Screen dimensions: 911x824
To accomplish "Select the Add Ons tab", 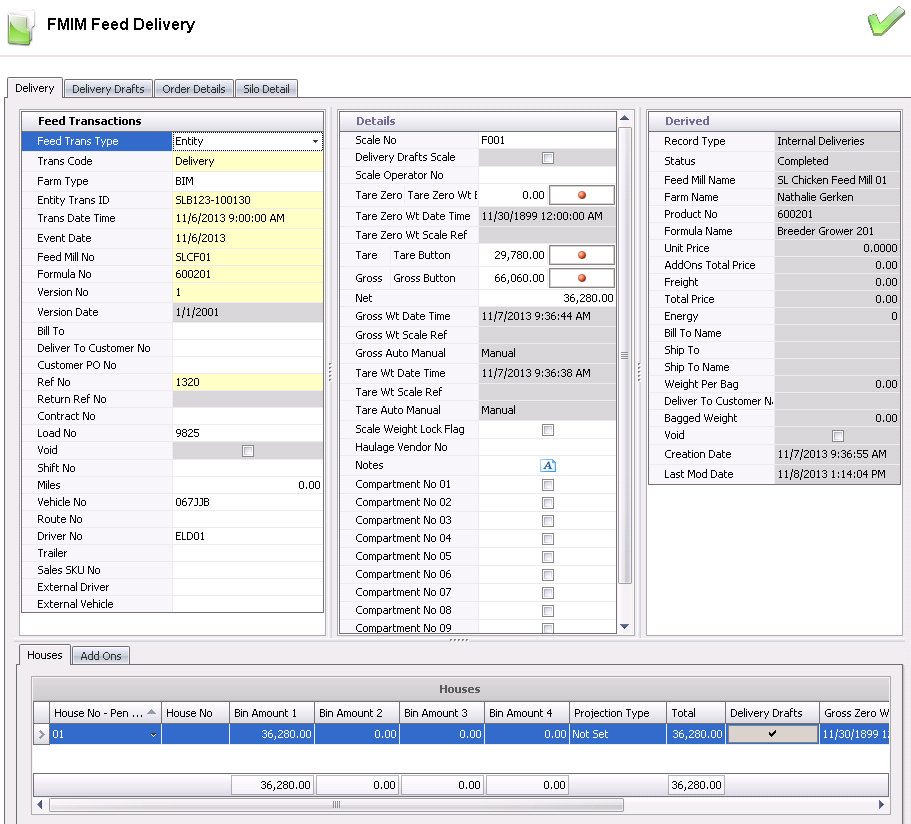I will [x=100, y=655].
